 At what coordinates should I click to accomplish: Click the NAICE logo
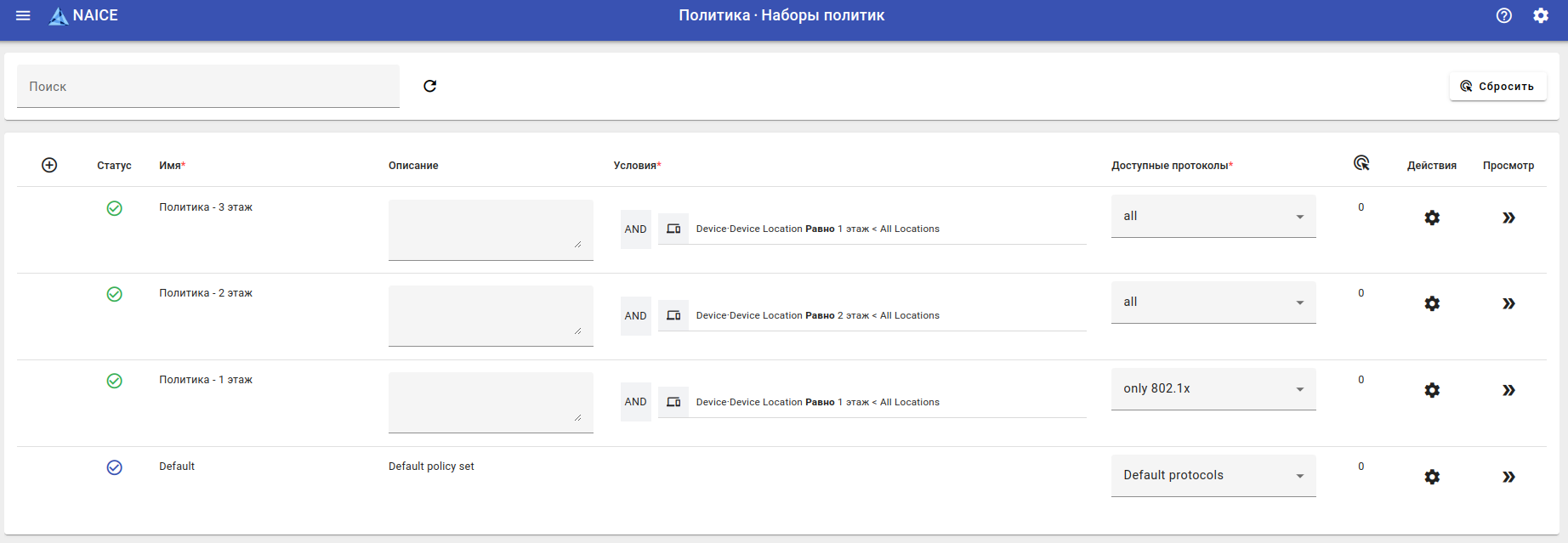pos(83,15)
